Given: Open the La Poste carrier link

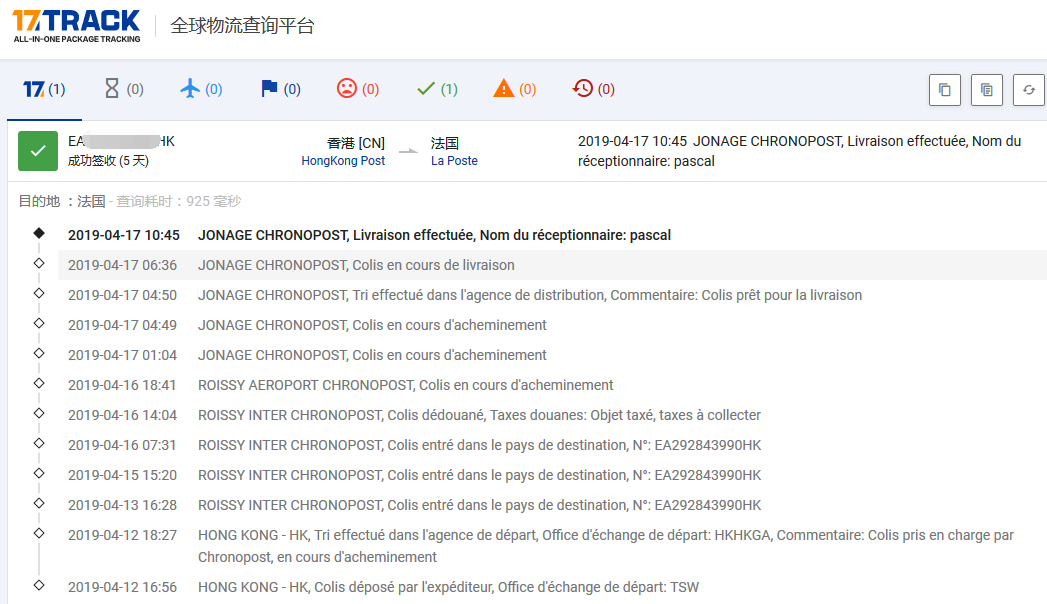Looking at the screenshot, I should pyautogui.click(x=454, y=161).
